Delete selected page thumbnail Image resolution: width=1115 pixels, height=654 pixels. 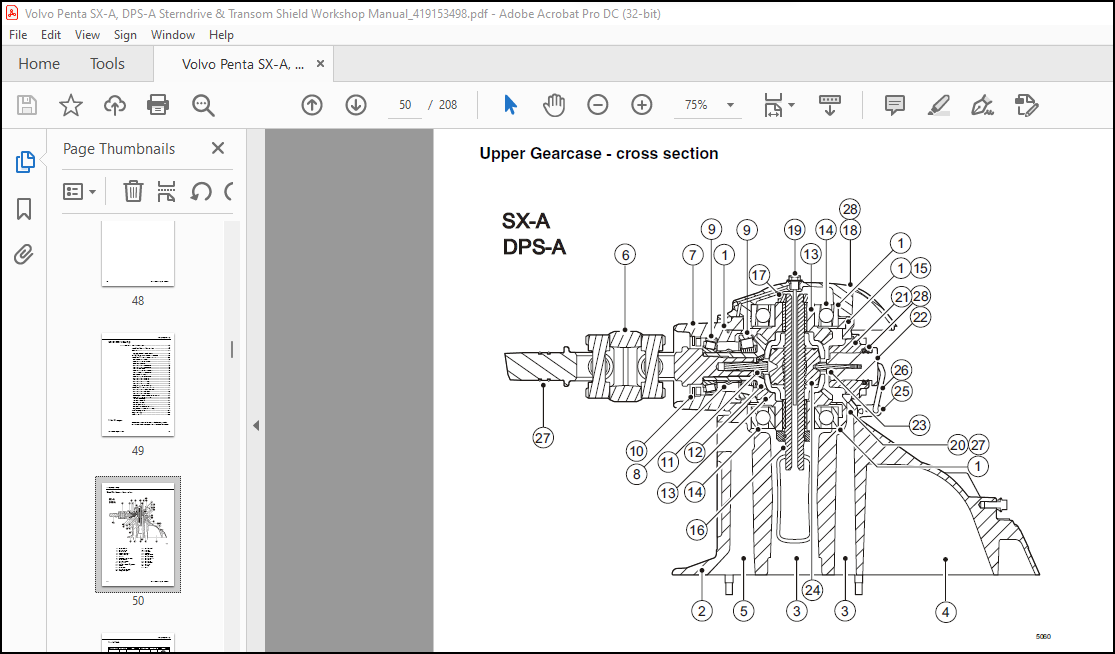pos(133,191)
